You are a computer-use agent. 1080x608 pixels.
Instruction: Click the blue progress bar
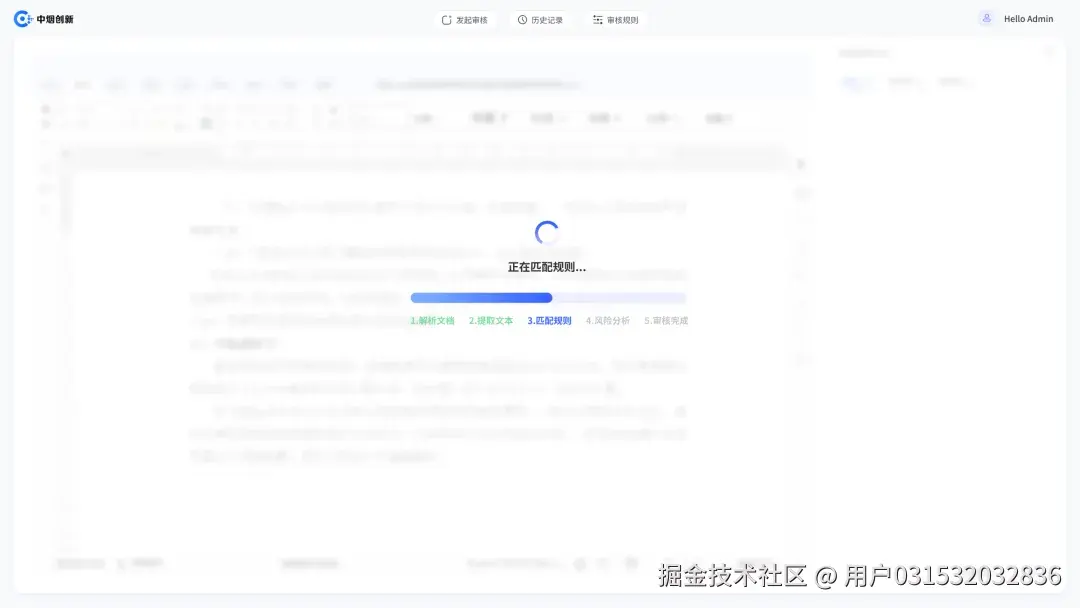(x=480, y=297)
